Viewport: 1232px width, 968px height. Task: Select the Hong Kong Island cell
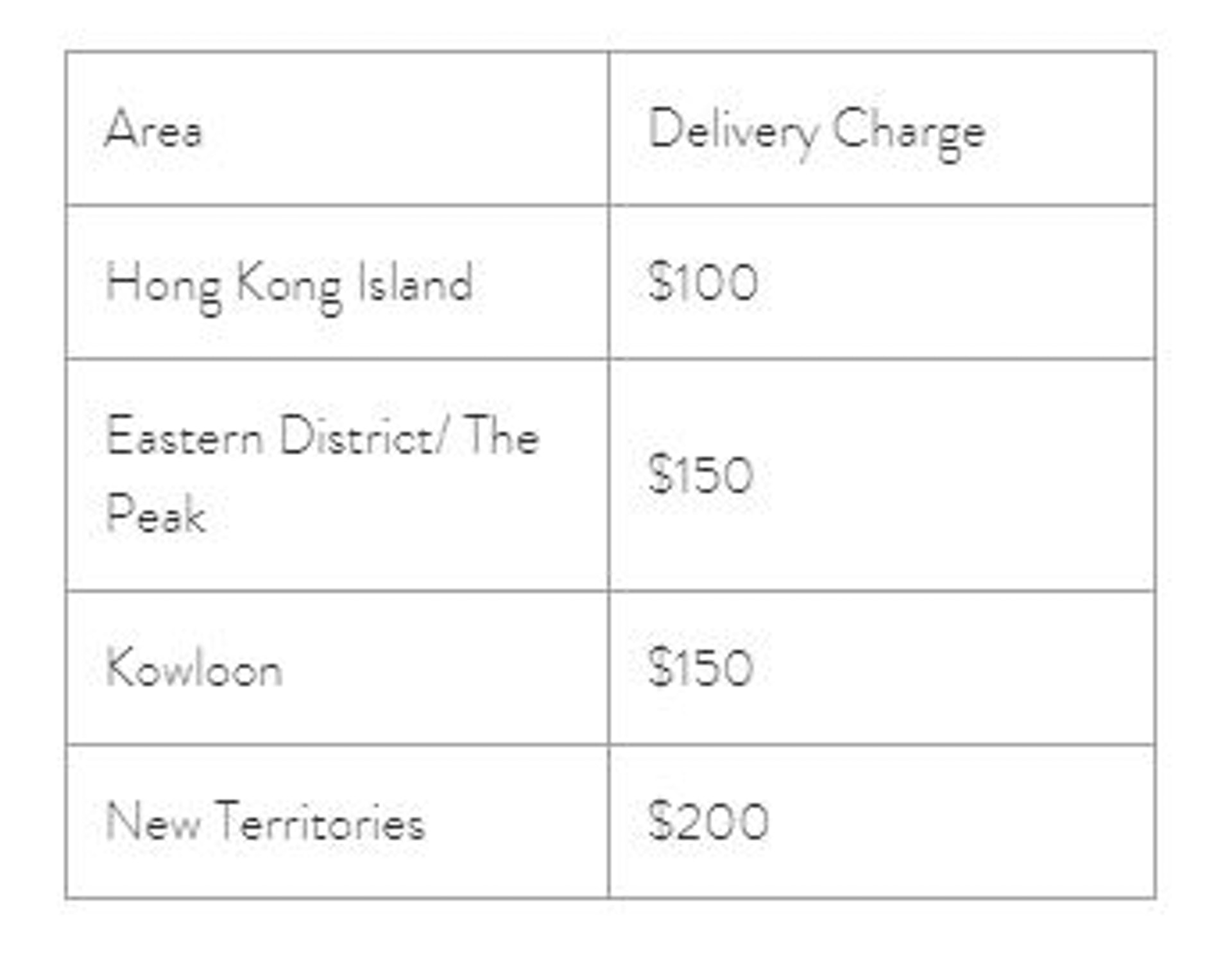(289, 283)
